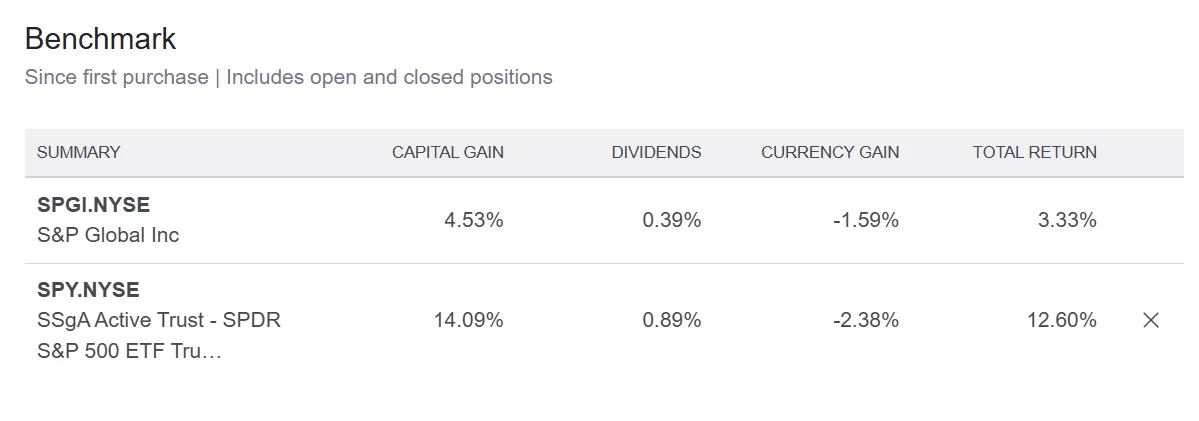Image resolution: width=1199 pixels, height=421 pixels.
Task: Click SPGI total return value 3.33%
Action: point(1067,220)
